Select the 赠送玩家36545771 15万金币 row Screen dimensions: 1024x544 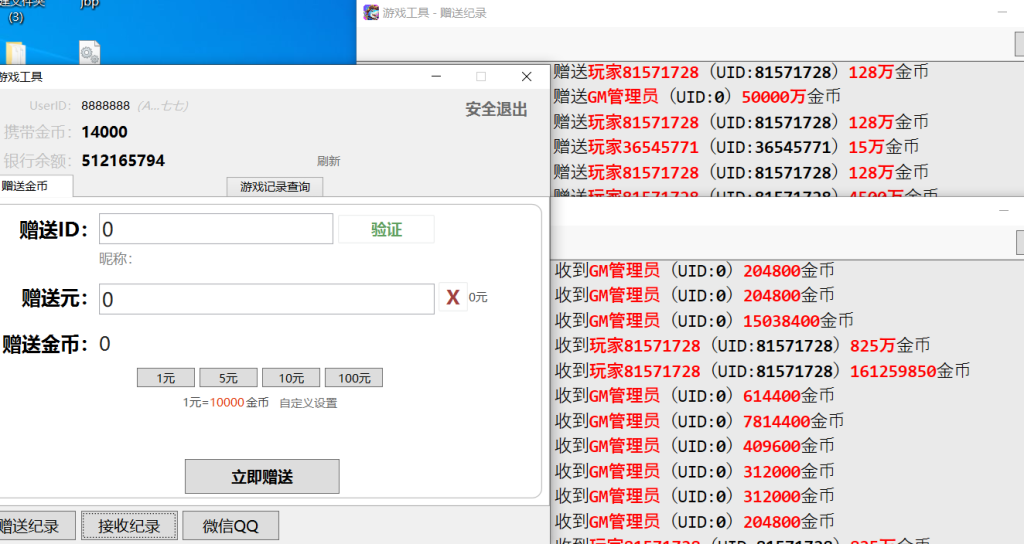[x=736, y=147]
